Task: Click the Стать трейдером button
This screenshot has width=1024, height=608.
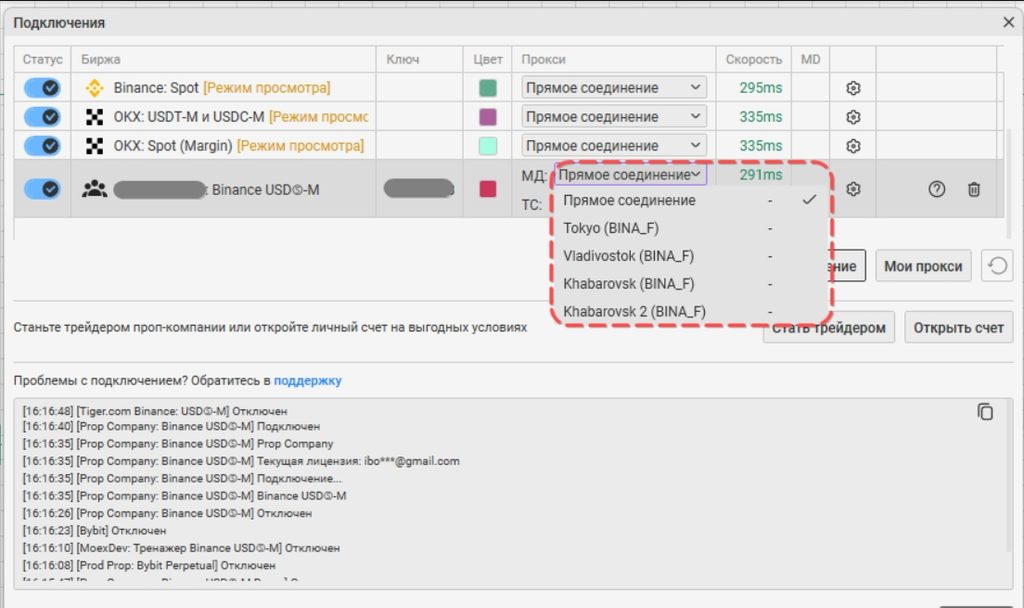Action: 829,327
